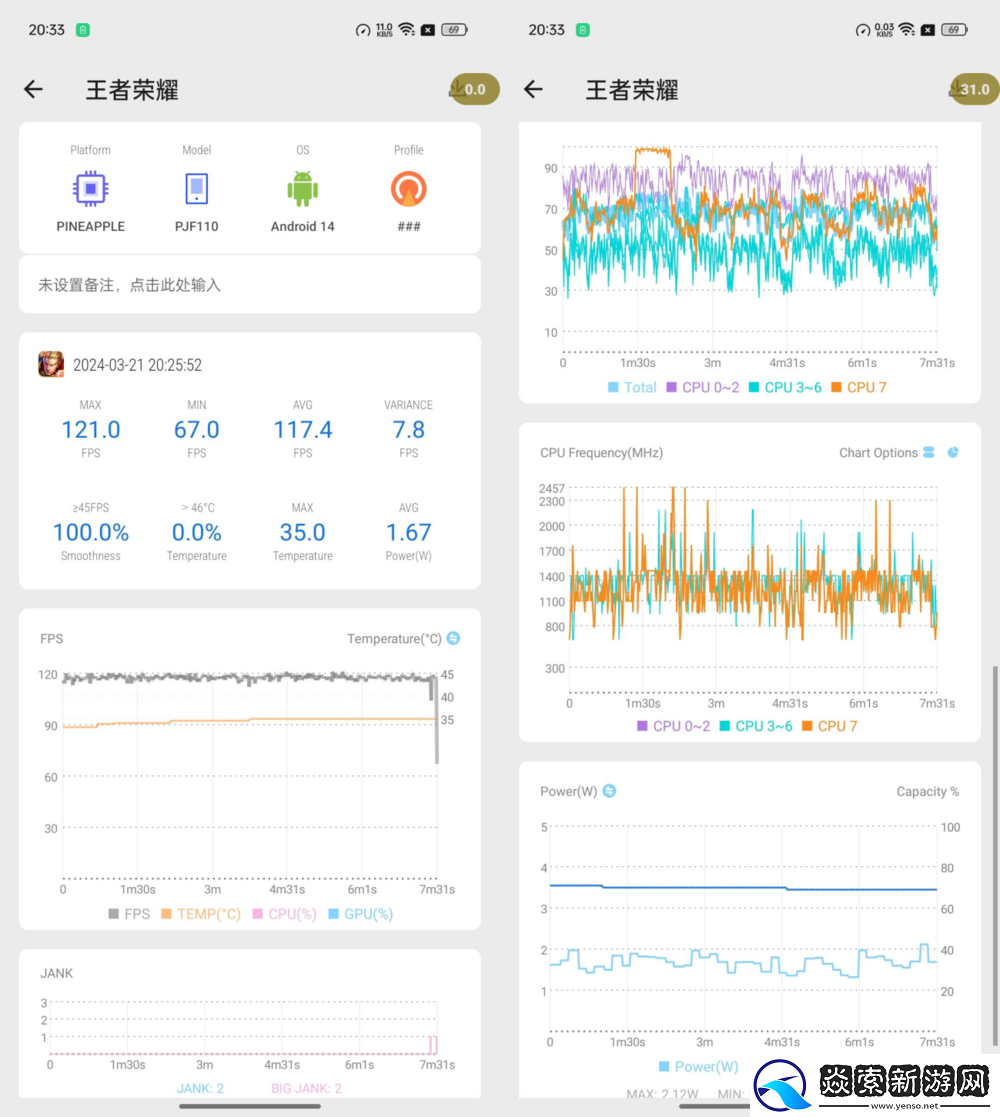Screen dimensions: 1000x1117
Task: Click the back arrow on right report
Action: pos(533,89)
